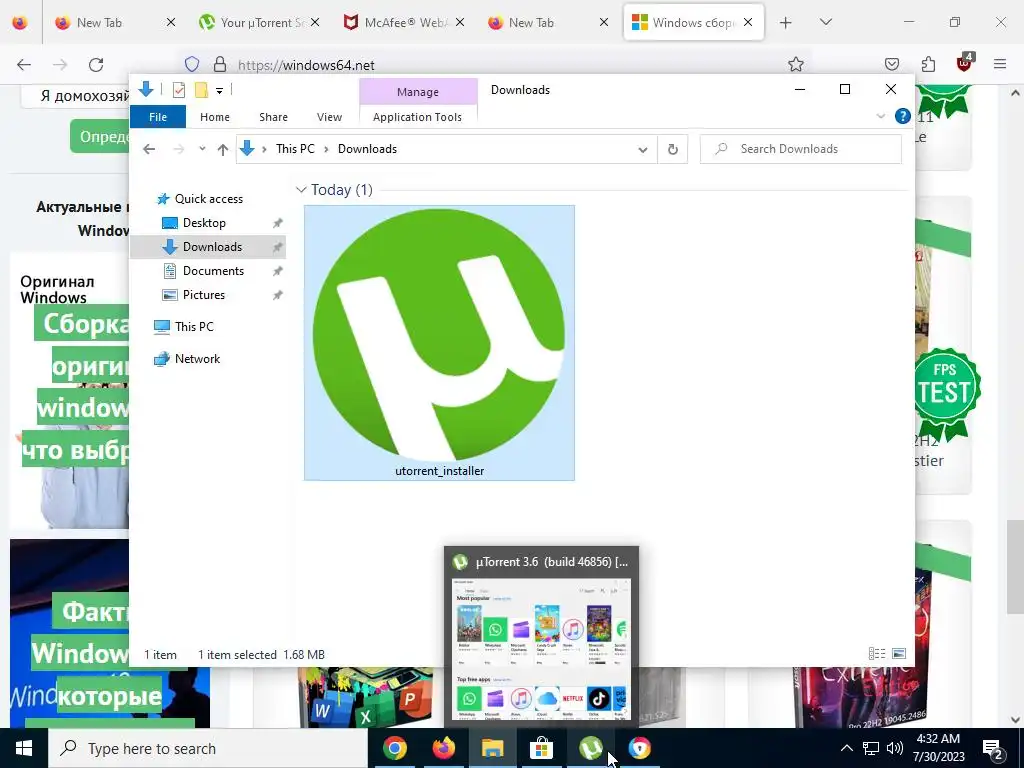This screenshot has width=1024, height=768.
Task: Open a new Firefox tab
Action: 786,23
